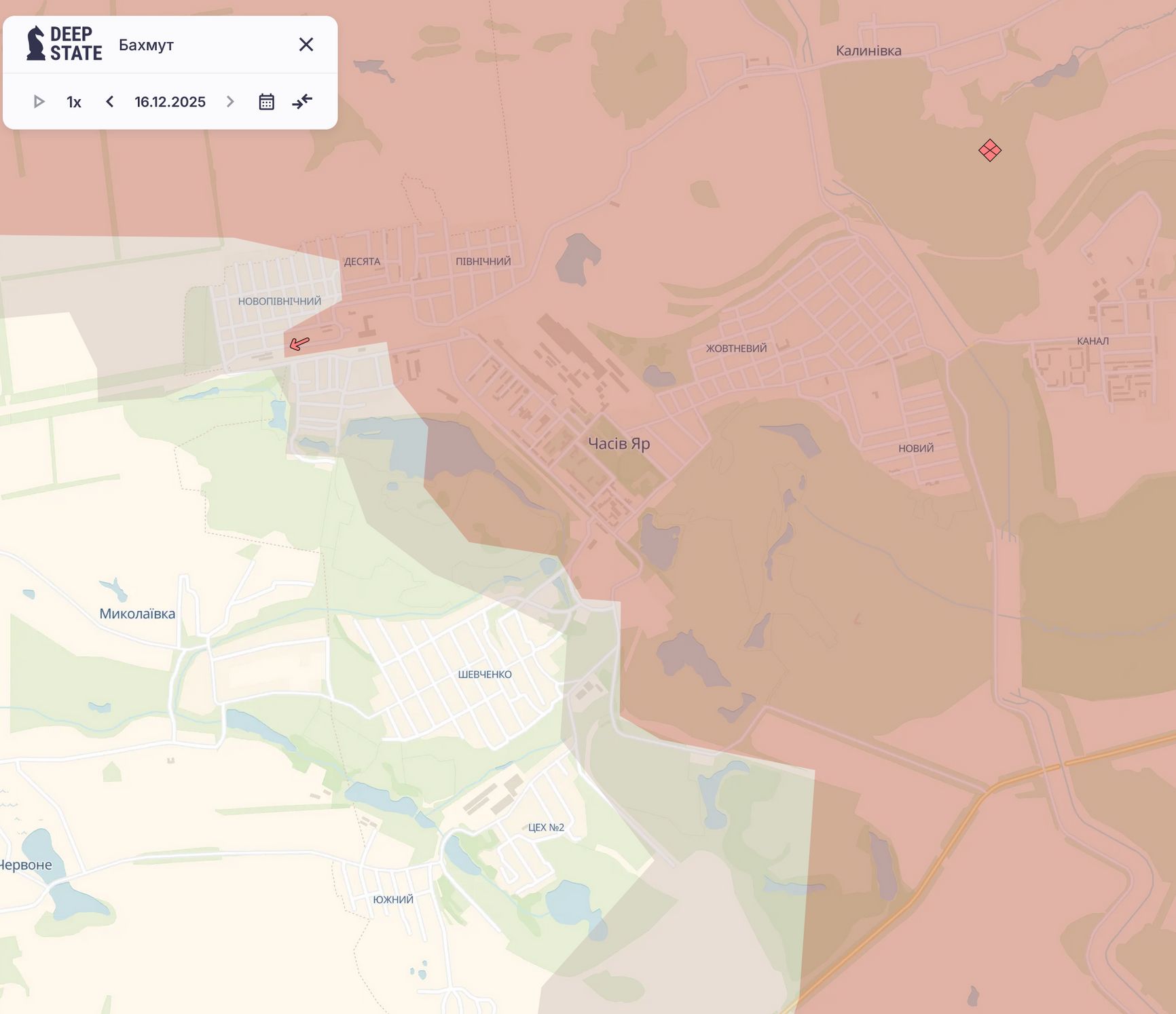Click the 16.12.2025 date field
This screenshot has width=1176, height=1014.
pyautogui.click(x=170, y=102)
